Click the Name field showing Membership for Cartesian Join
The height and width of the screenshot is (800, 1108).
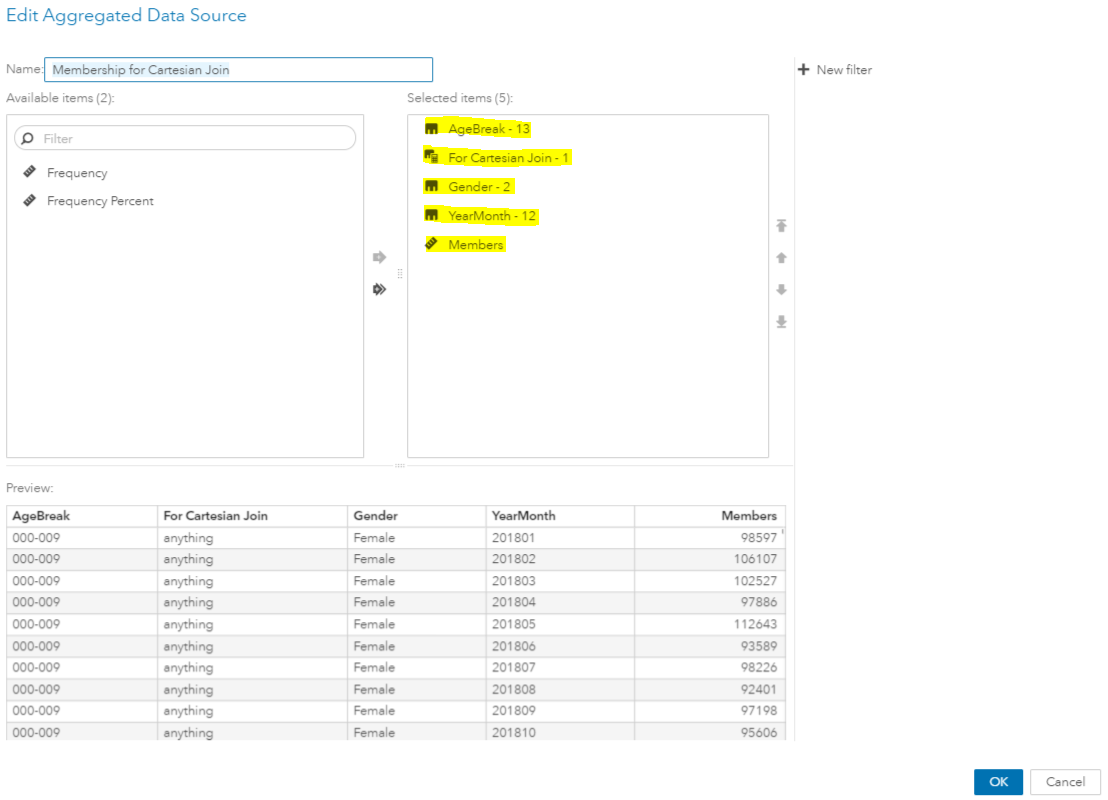coord(237,69)
